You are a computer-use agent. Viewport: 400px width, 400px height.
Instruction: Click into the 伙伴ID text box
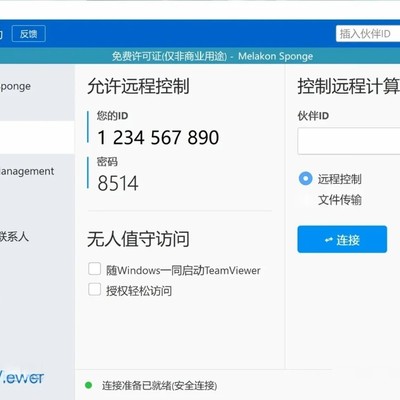(349, 141)
